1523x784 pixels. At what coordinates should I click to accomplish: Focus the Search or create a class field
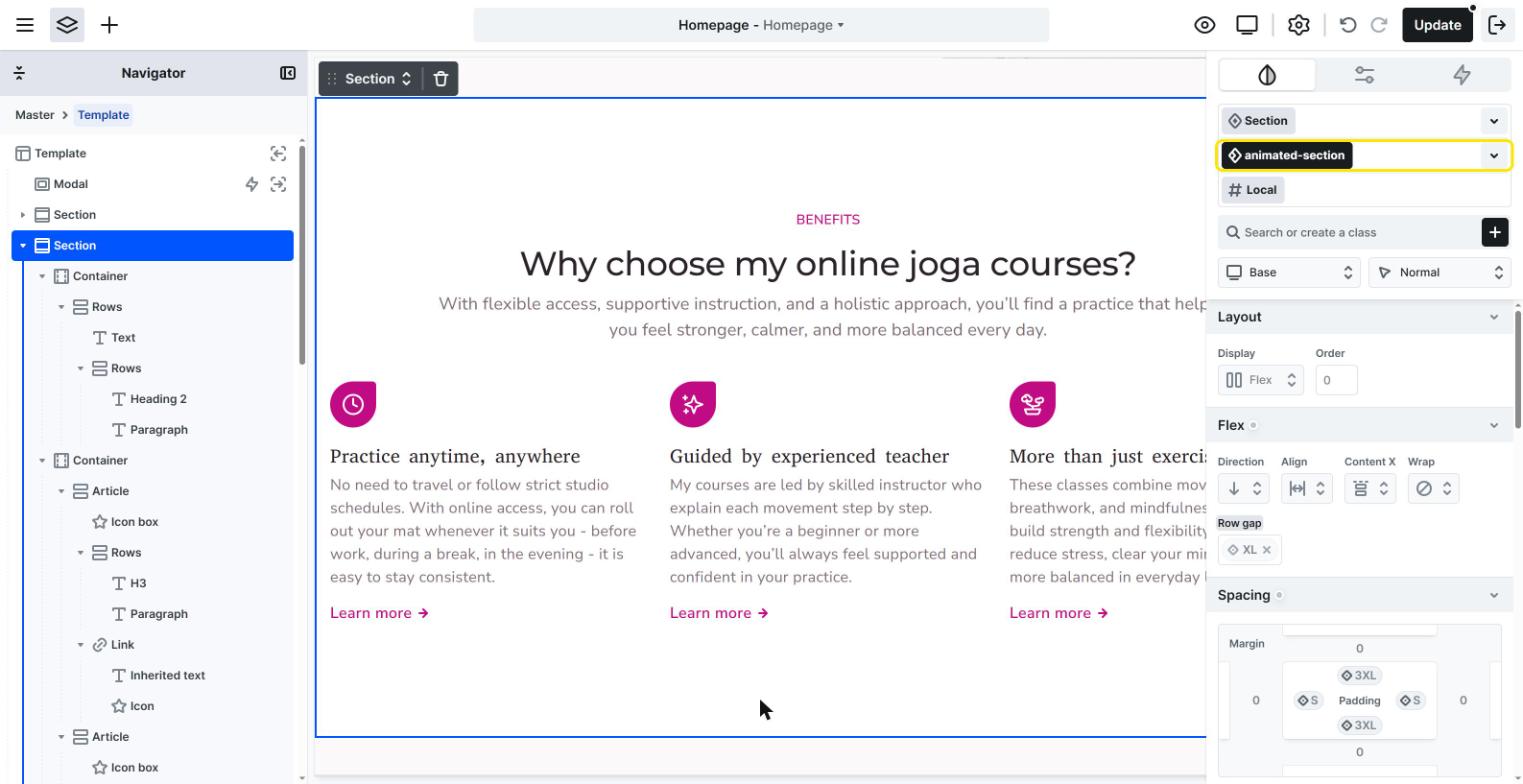(1348, 232)
